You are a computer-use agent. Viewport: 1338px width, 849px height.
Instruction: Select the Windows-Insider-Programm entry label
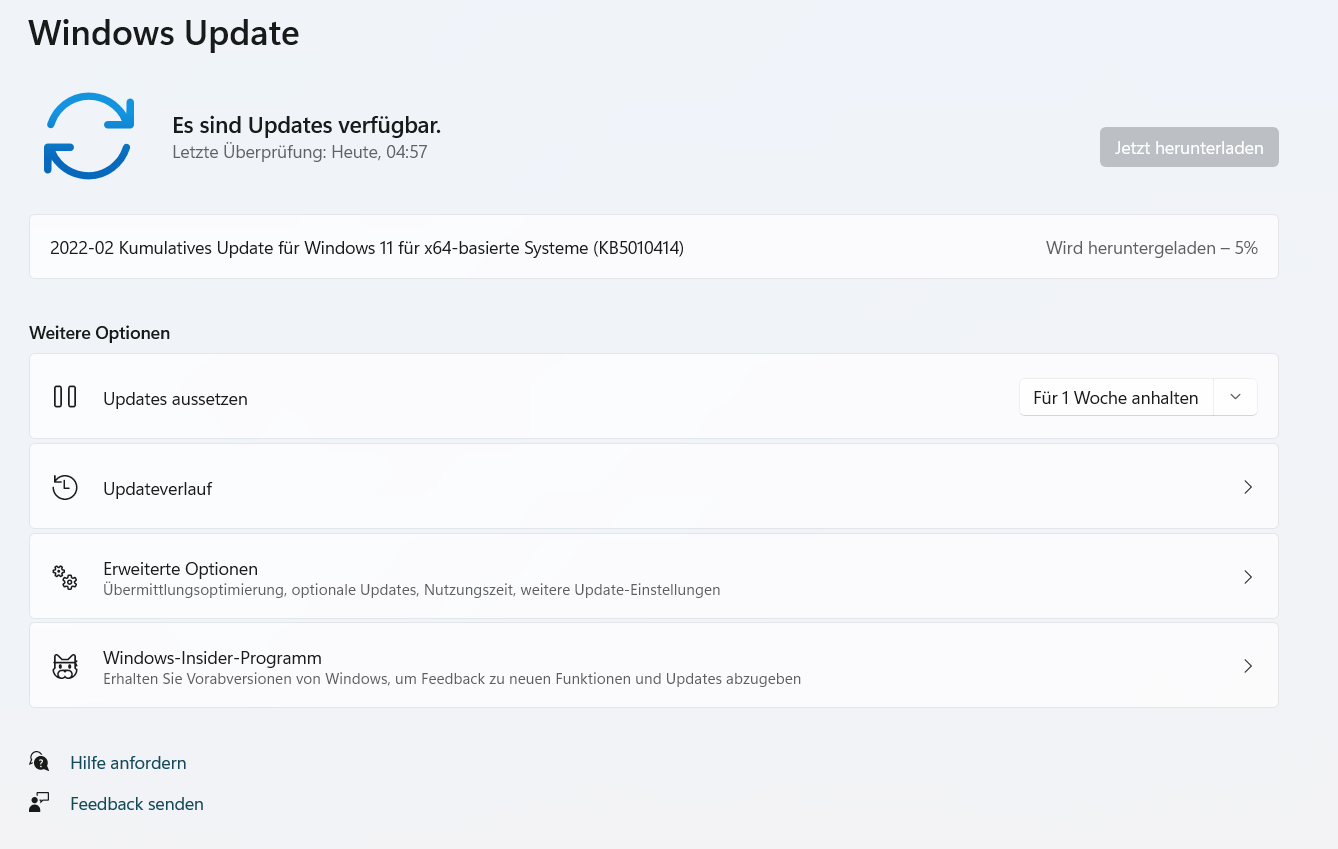click(x=212, y=658)
